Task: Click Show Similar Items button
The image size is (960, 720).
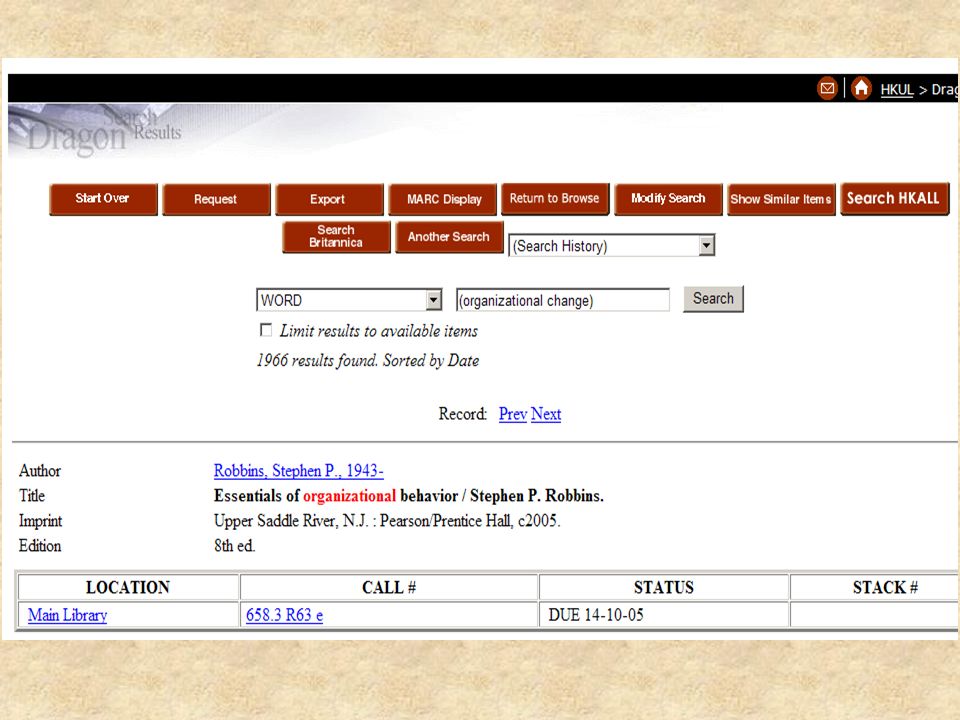Action: coord(781,199)
